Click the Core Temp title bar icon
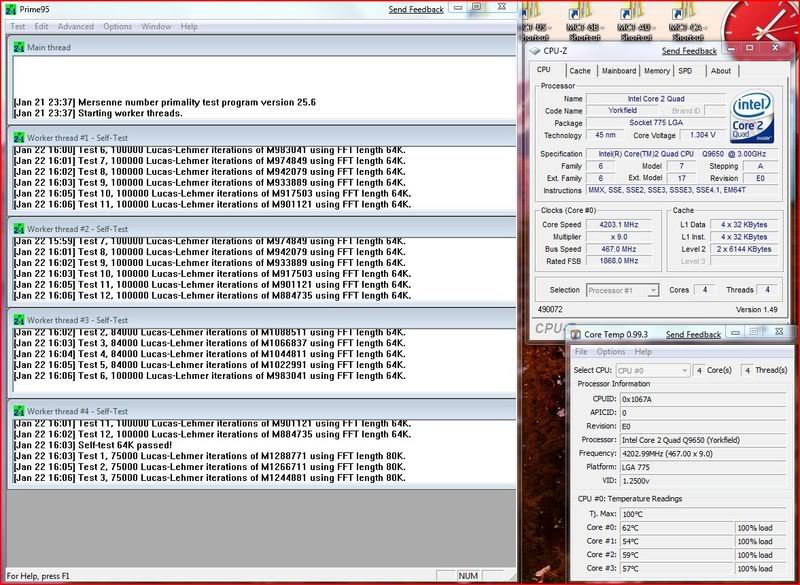Screen dimensions: 800x585 (576, 334)
